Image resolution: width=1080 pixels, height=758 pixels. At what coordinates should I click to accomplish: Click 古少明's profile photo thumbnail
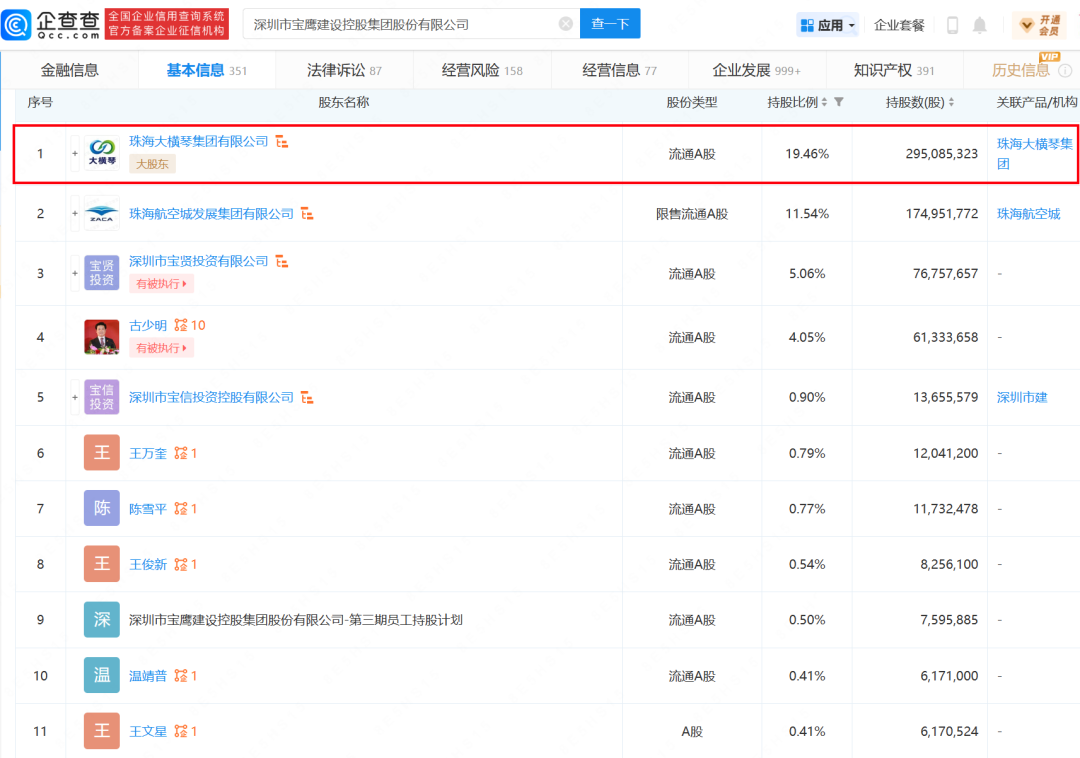[102, 337]
